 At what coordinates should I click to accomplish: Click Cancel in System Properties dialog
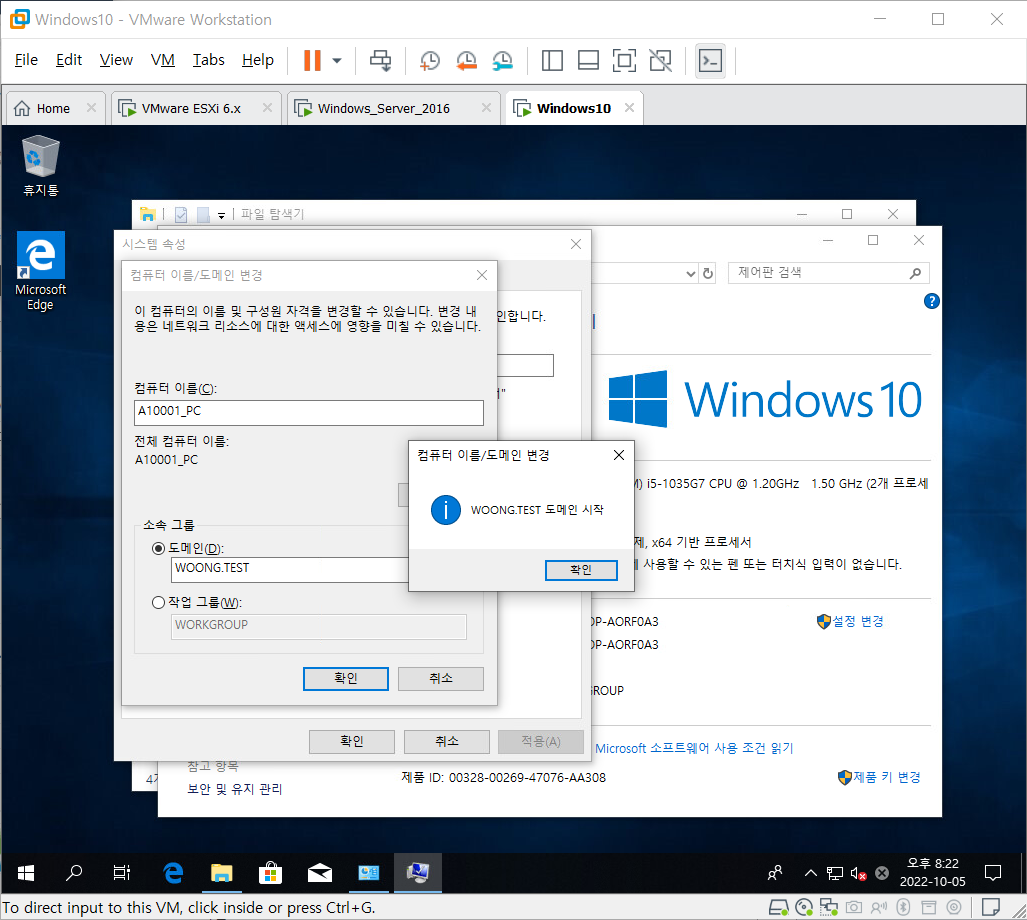pos(447,741)
